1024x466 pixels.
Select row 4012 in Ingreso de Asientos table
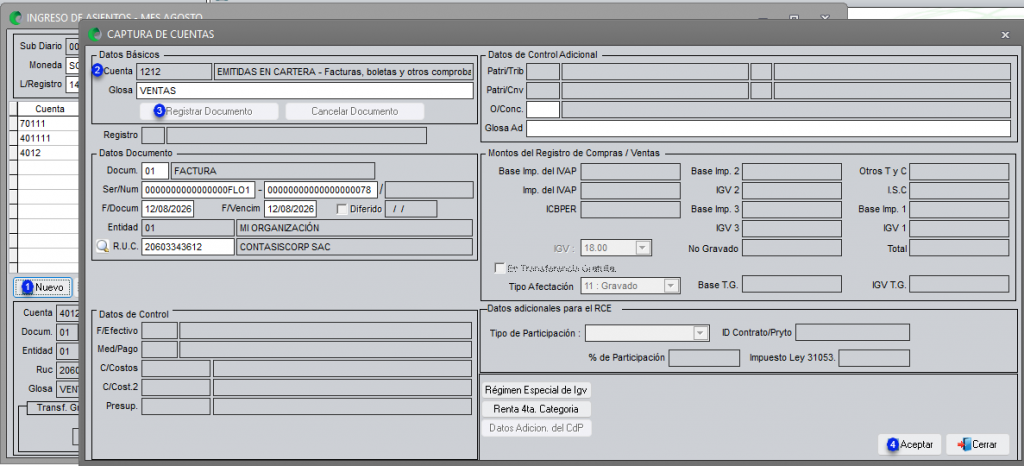tap(47, 152)
